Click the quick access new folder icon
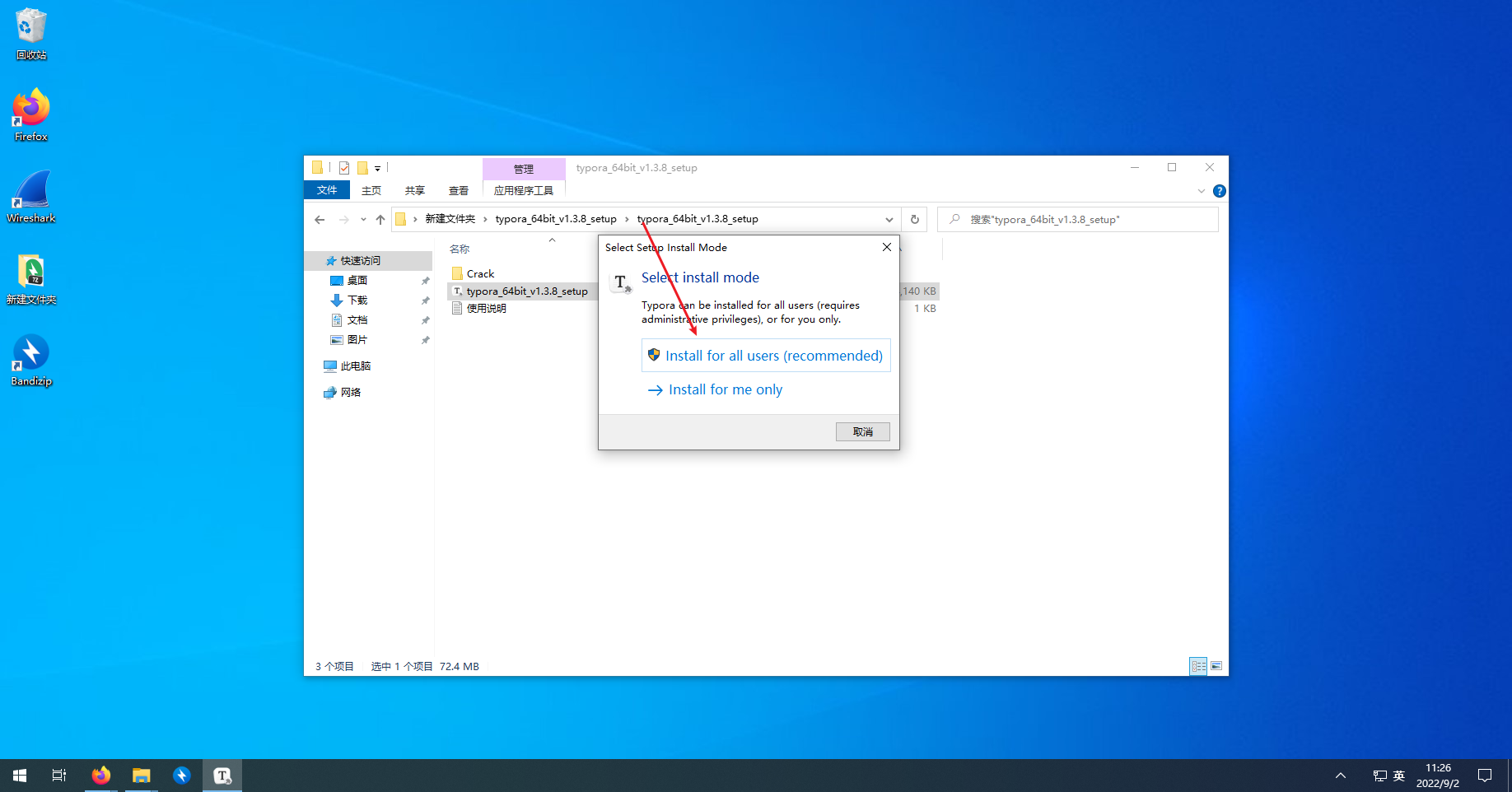This screenshot has width=1512, height=792. tap(362, 168)
